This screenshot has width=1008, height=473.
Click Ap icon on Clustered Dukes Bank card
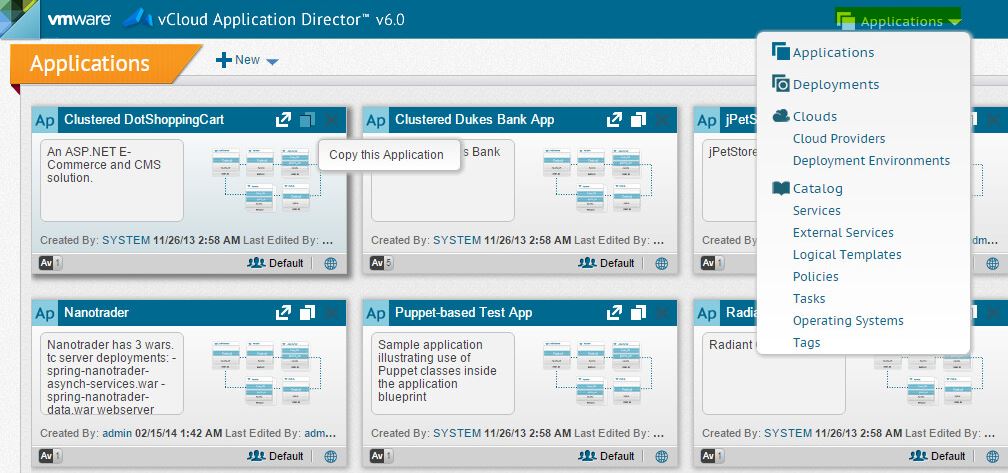click(376, 120)
